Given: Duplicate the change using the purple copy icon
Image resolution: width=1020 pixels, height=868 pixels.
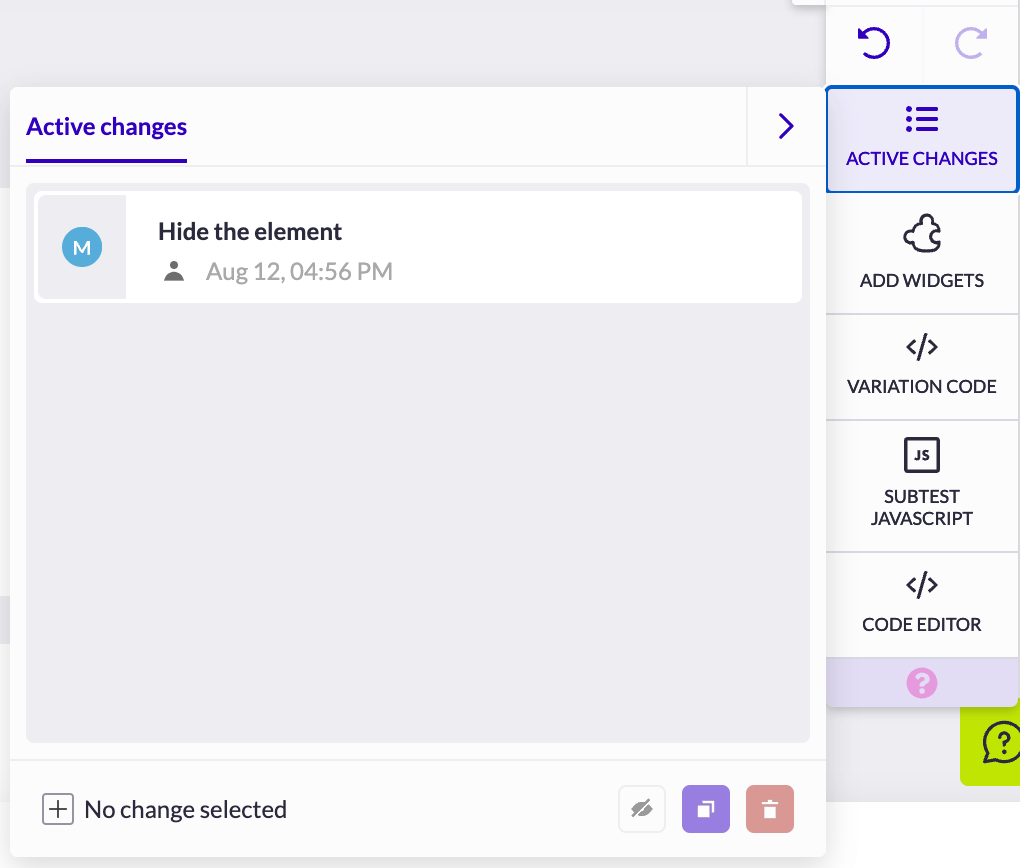Looking at the screenshot, I should coord(705,808).
